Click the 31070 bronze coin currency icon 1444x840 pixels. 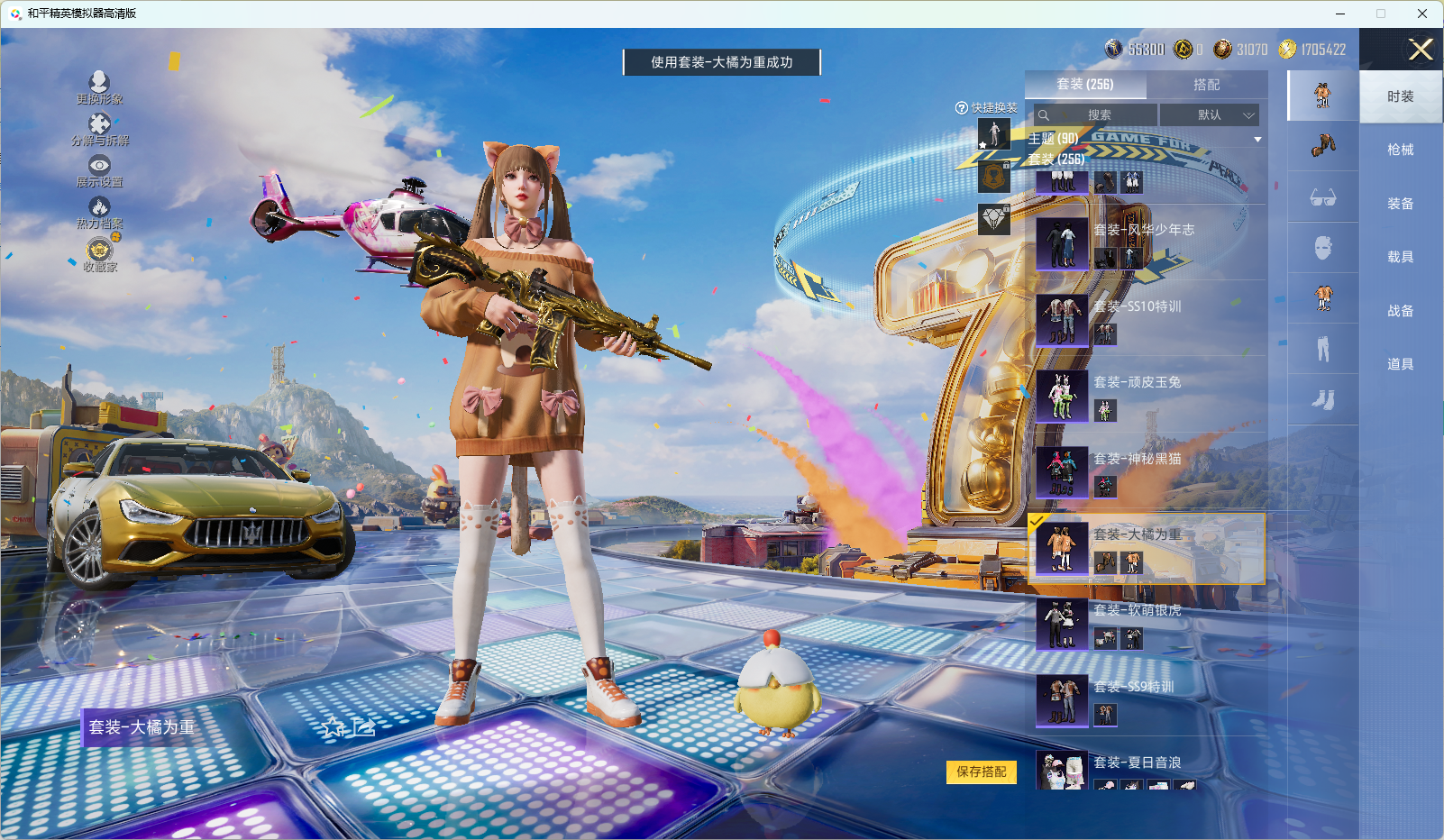tap(1222, 49)
